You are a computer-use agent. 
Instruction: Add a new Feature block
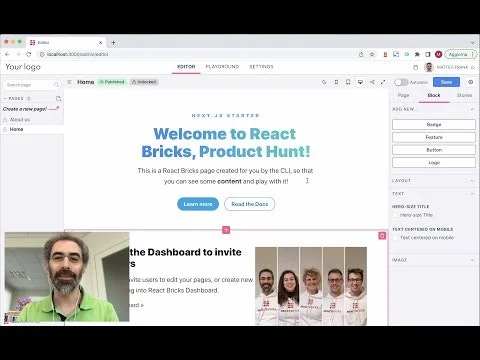434,137
